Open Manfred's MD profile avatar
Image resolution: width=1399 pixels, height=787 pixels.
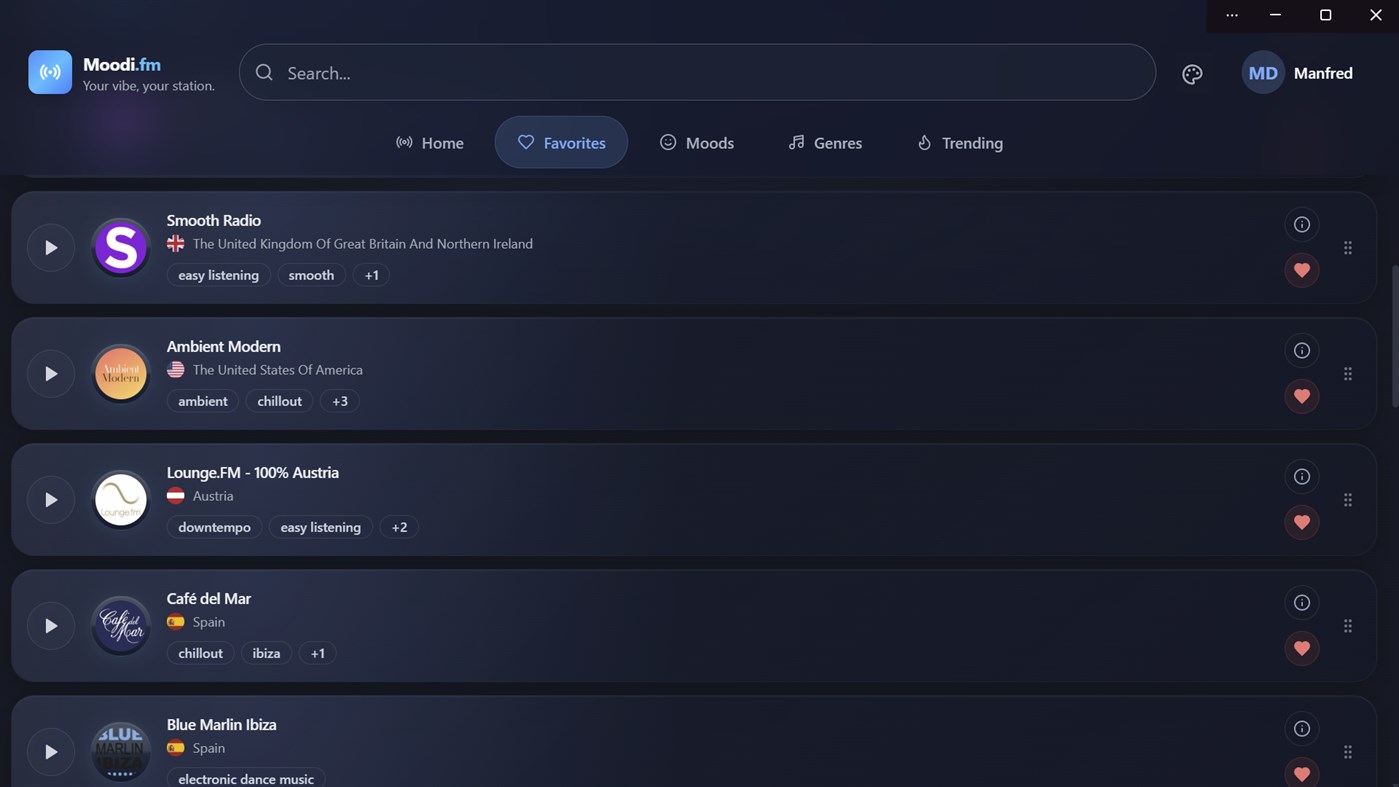coord(1263,73)
